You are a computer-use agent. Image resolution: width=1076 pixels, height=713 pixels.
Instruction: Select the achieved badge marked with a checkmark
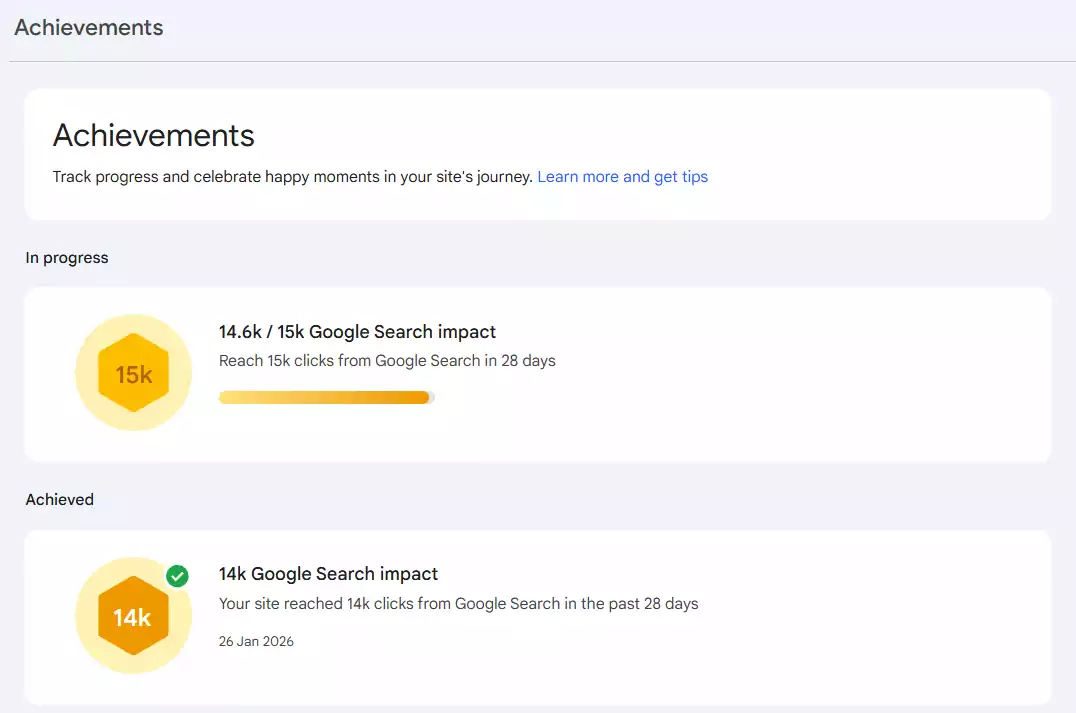[x=133, y=614]
